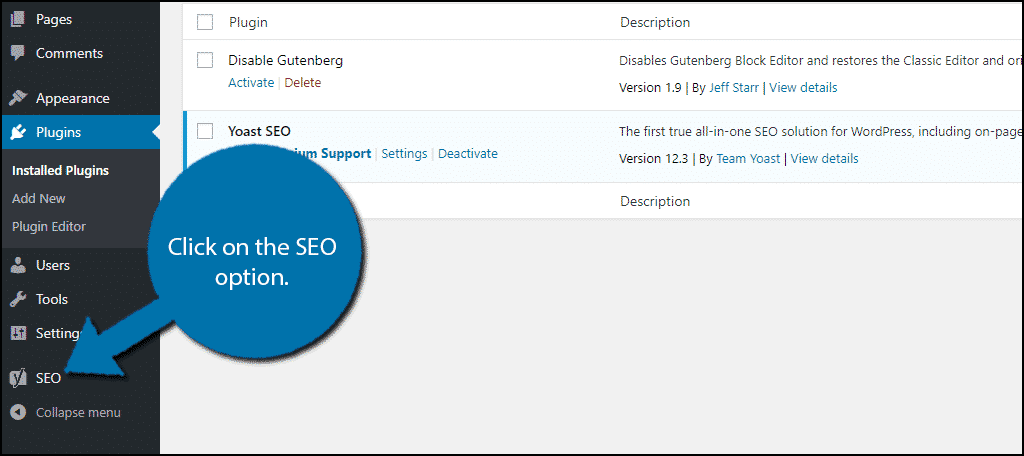Screen dimensions: 1024x456
Task: Click the Users person icon
Action: pos(18,265)
